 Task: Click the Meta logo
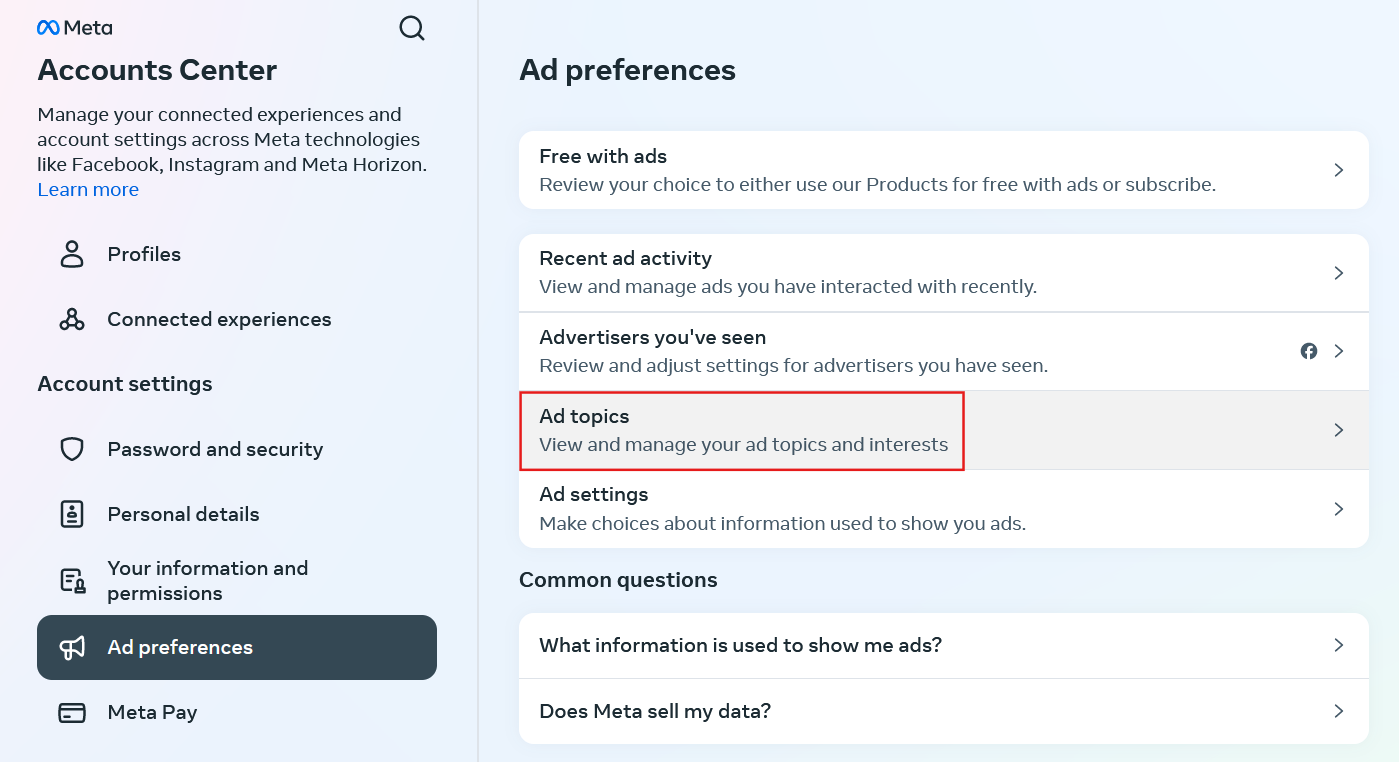[x=75, y=28]
